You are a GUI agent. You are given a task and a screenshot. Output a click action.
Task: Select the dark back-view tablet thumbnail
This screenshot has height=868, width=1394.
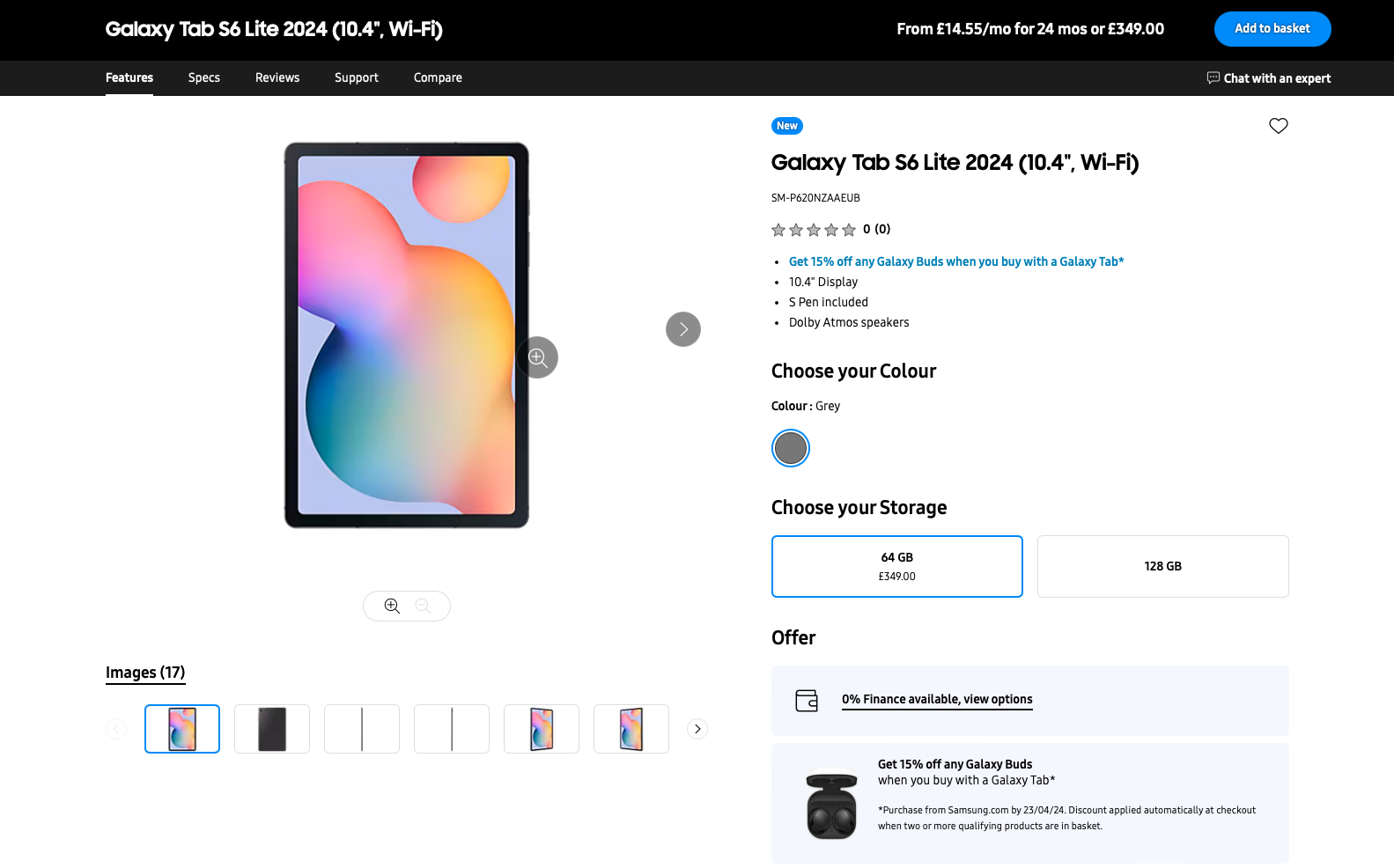(x=272, y=729)
